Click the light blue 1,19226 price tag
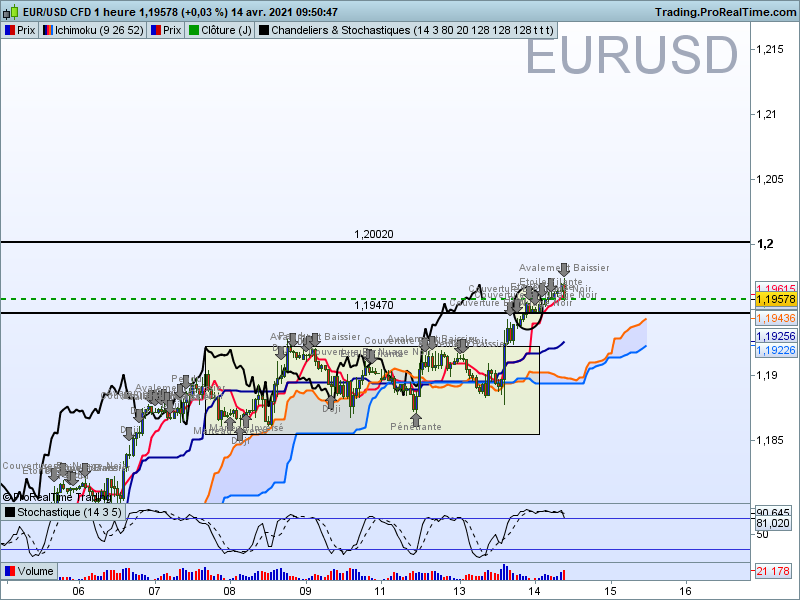Viewport: 800px width, 600px height. tap(776, 350)
